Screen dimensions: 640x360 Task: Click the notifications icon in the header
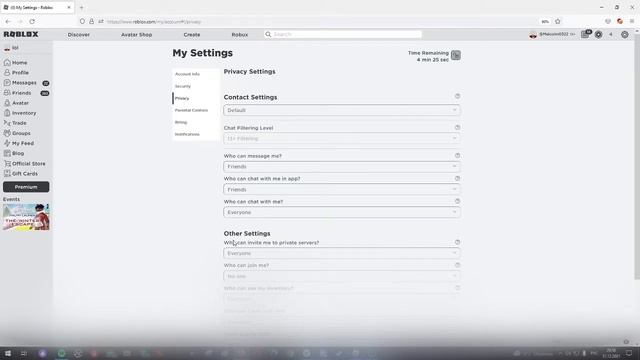click(586, 35)
